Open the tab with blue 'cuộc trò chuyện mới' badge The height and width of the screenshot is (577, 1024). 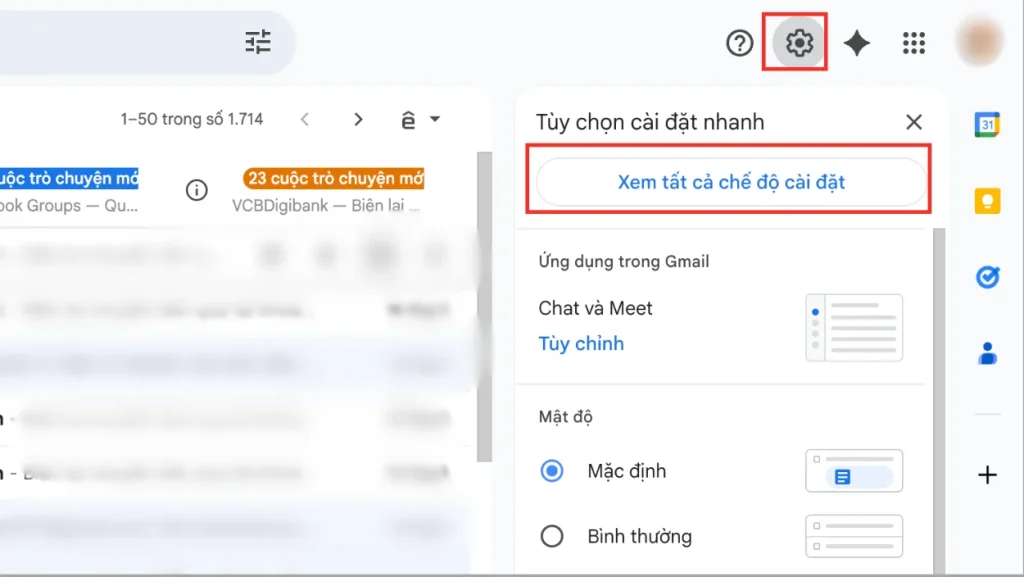pos(69,178)
